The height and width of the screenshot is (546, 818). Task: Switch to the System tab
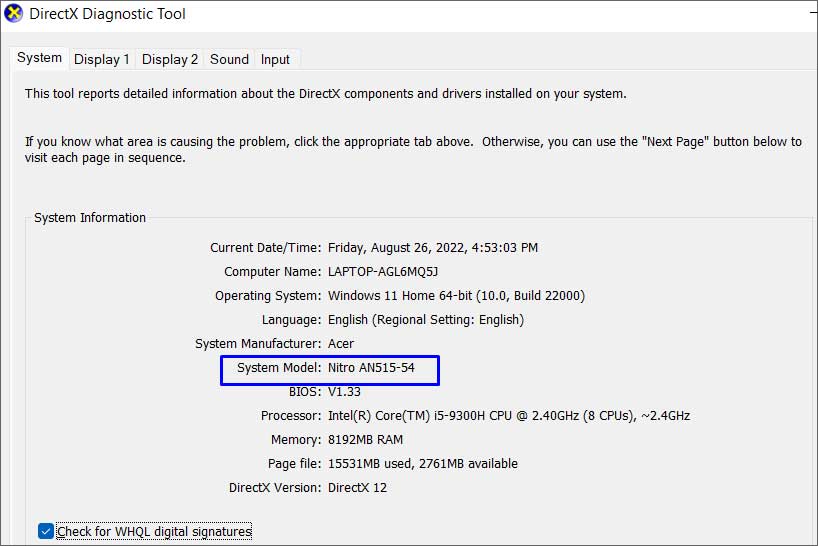click(39, 57)
